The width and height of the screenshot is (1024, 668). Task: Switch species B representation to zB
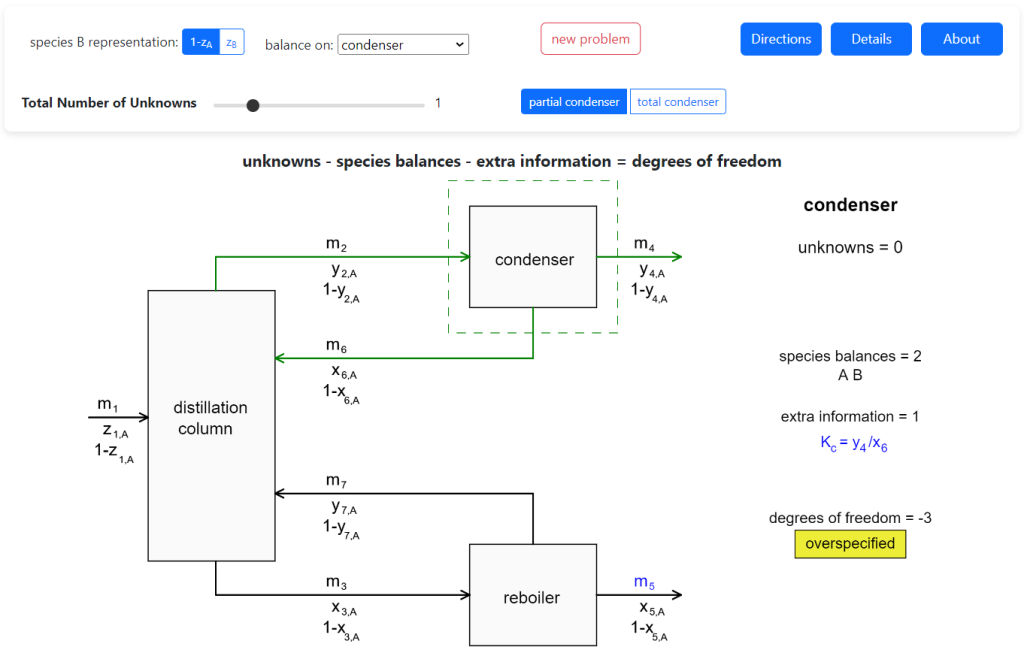click(x=231, y=42)
